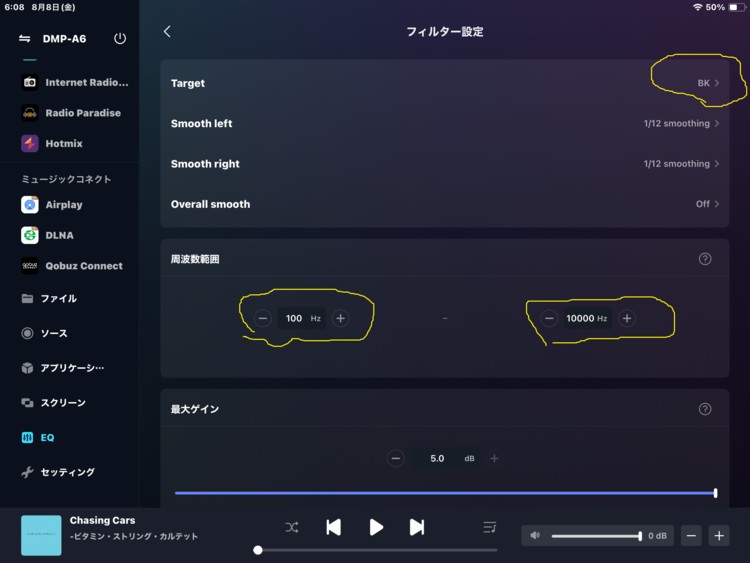The image size is (750, 563).
Task: Show help for 最大ゲイン
Action: coord(705,409)
